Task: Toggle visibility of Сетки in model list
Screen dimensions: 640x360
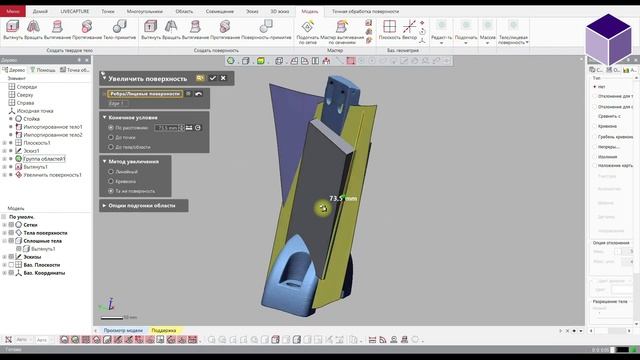Action: (x=11, y=224)
